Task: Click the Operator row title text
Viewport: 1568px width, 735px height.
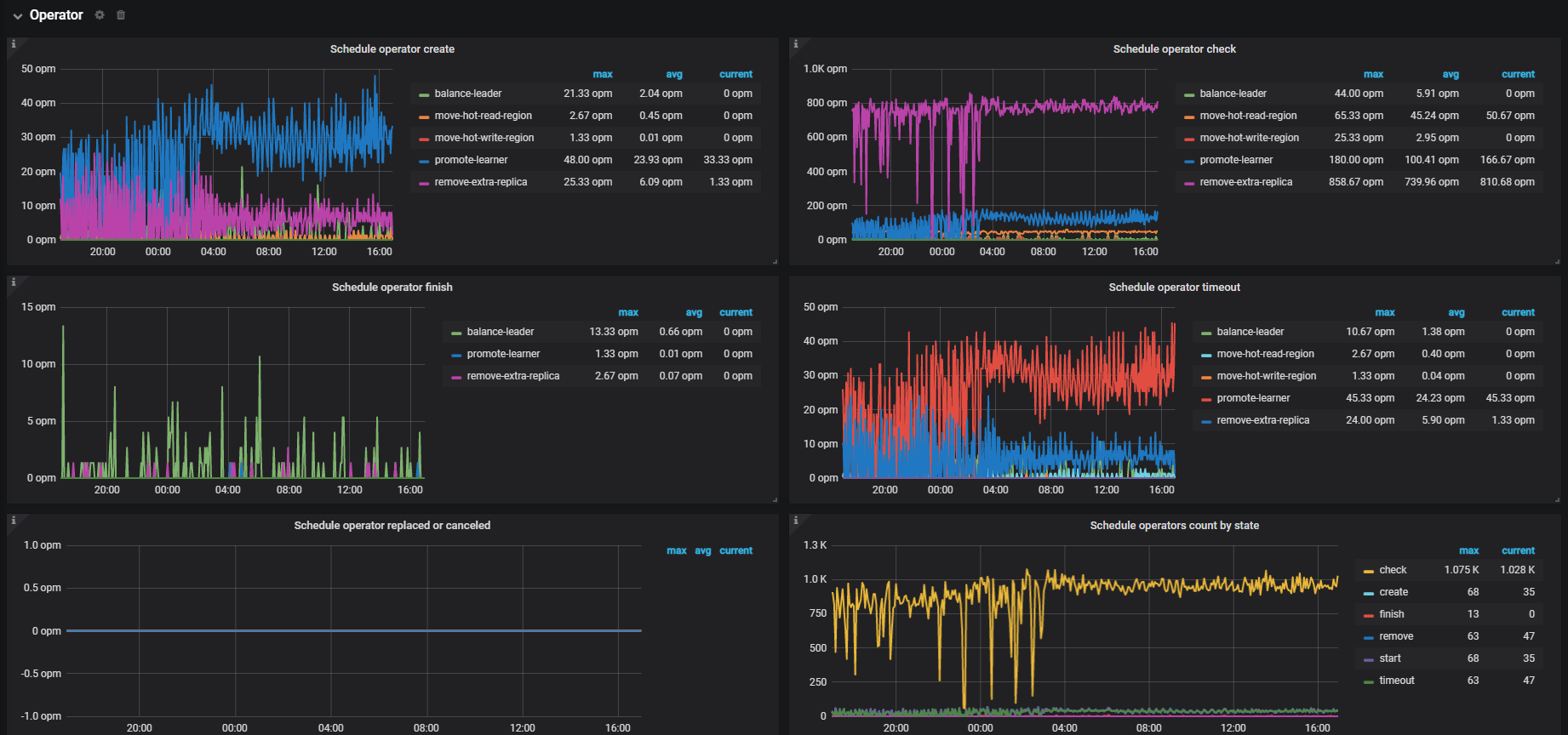Action: tap(56, 15)
